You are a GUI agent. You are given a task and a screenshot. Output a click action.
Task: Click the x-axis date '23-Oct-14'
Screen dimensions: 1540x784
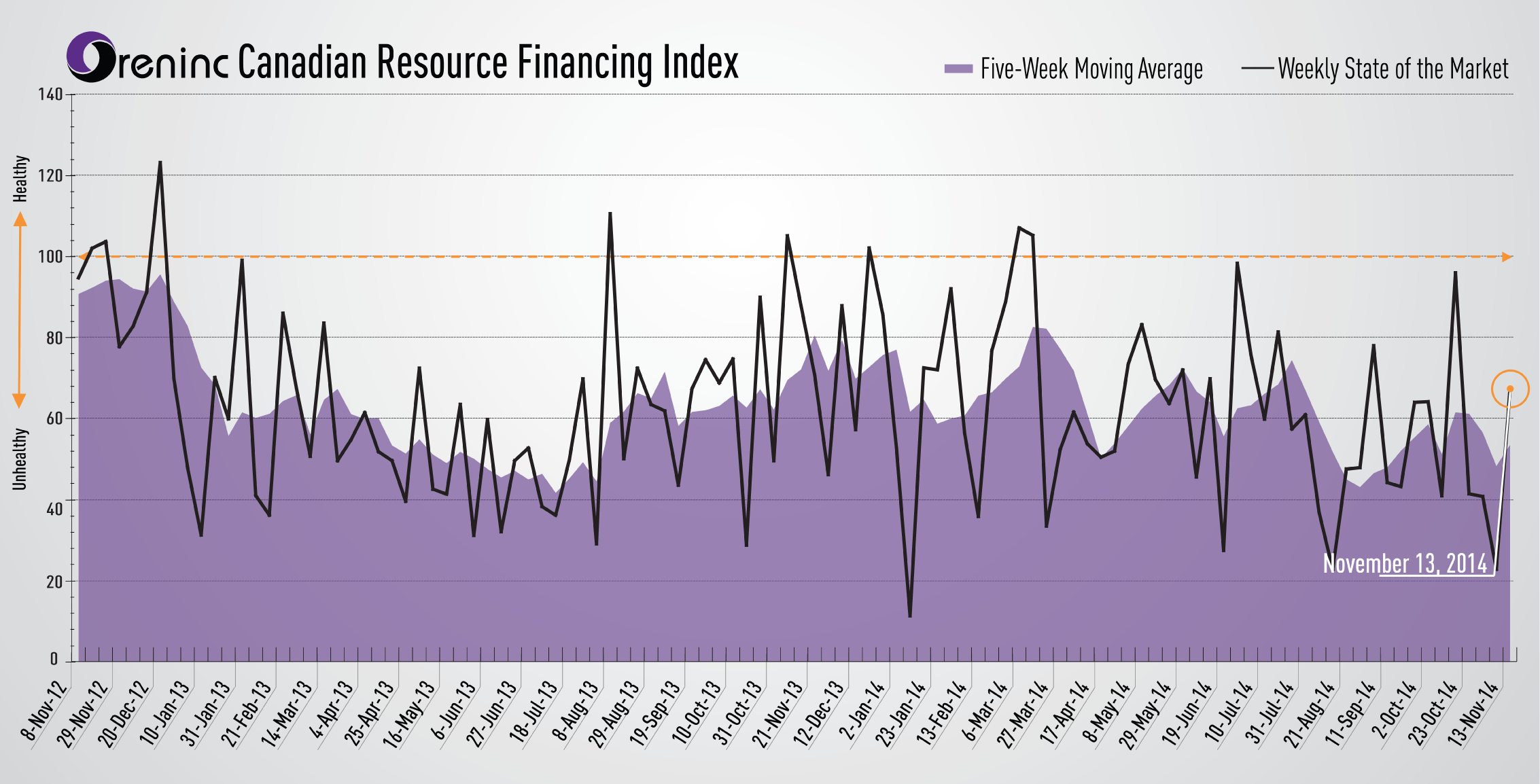coord(1434,713)
